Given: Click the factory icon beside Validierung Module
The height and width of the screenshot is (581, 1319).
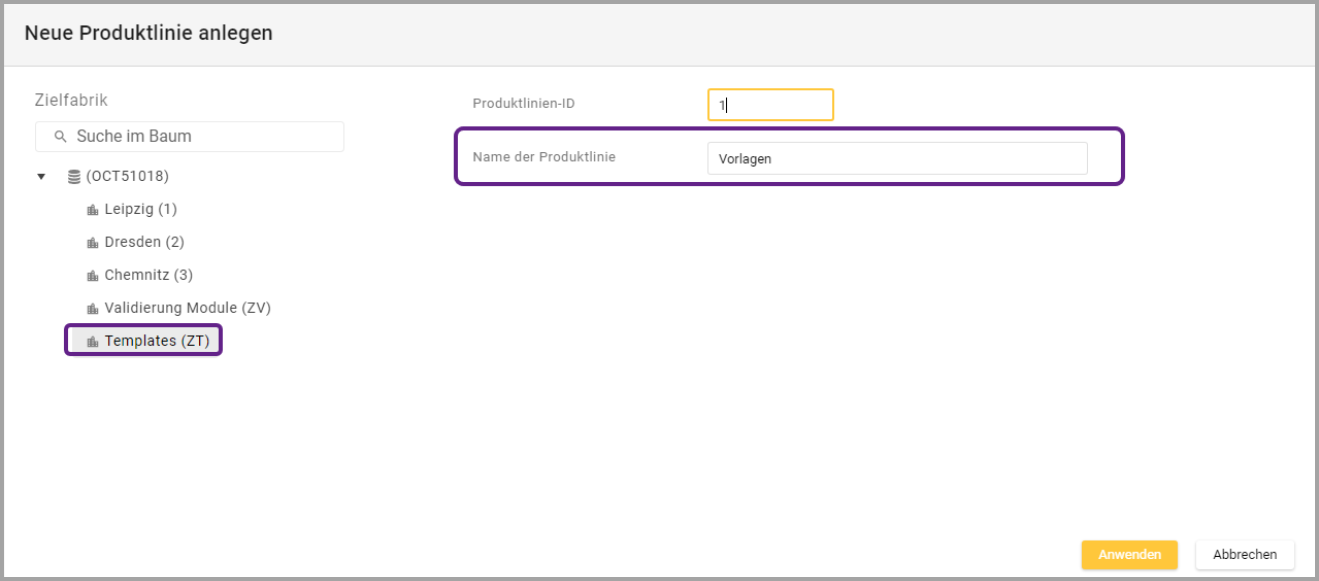Looking at the screenshot, I should [93, 309].
